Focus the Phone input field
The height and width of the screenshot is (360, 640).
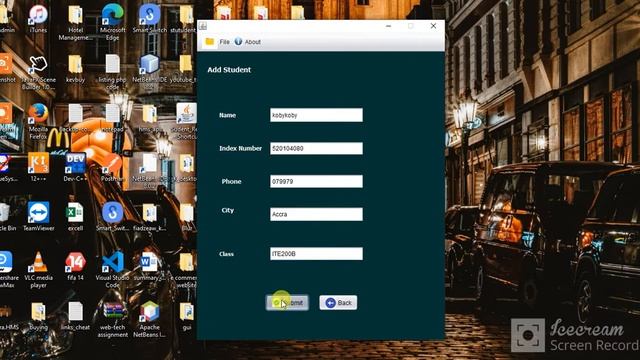coord(316,181)
